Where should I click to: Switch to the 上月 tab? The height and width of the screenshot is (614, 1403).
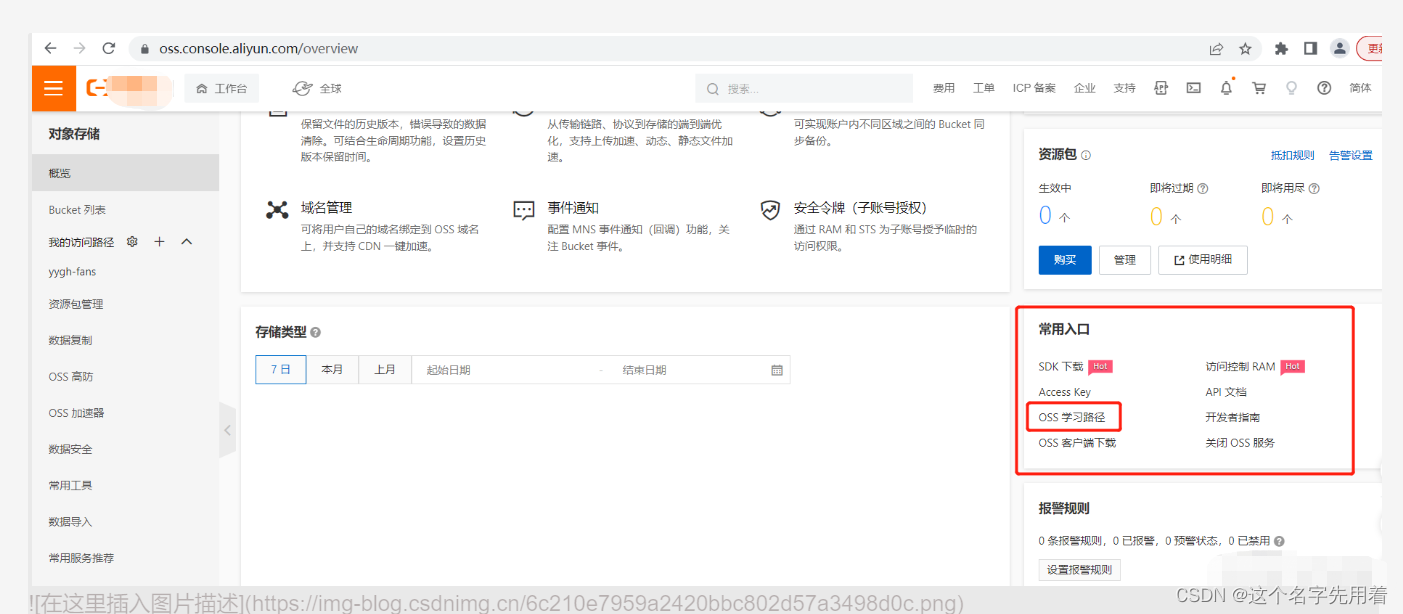click(x=385, y=369)
